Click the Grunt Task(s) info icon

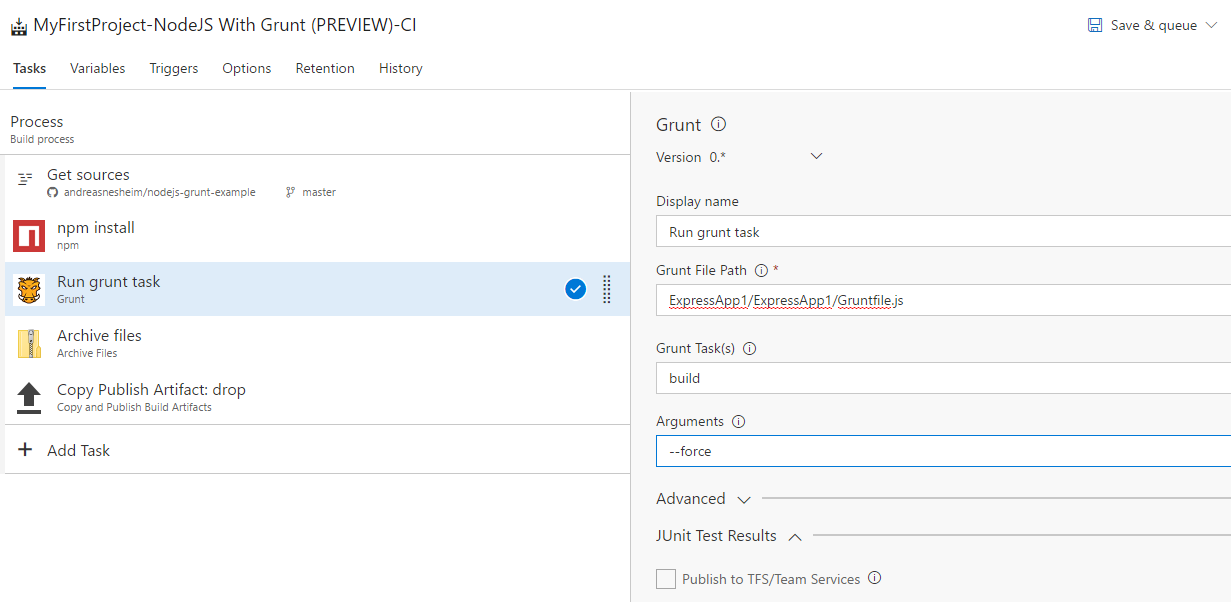(750, 349)
